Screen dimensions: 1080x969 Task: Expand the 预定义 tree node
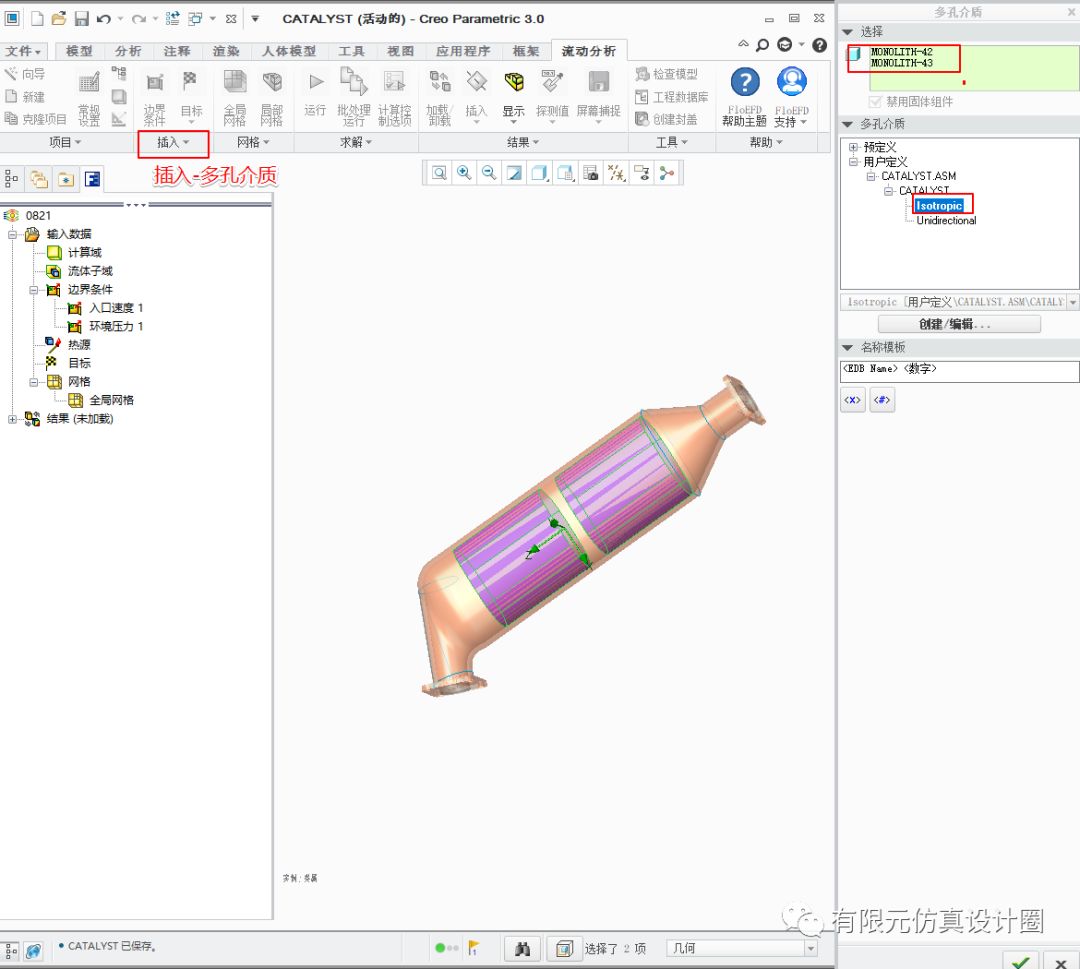[x=854, y=147]
